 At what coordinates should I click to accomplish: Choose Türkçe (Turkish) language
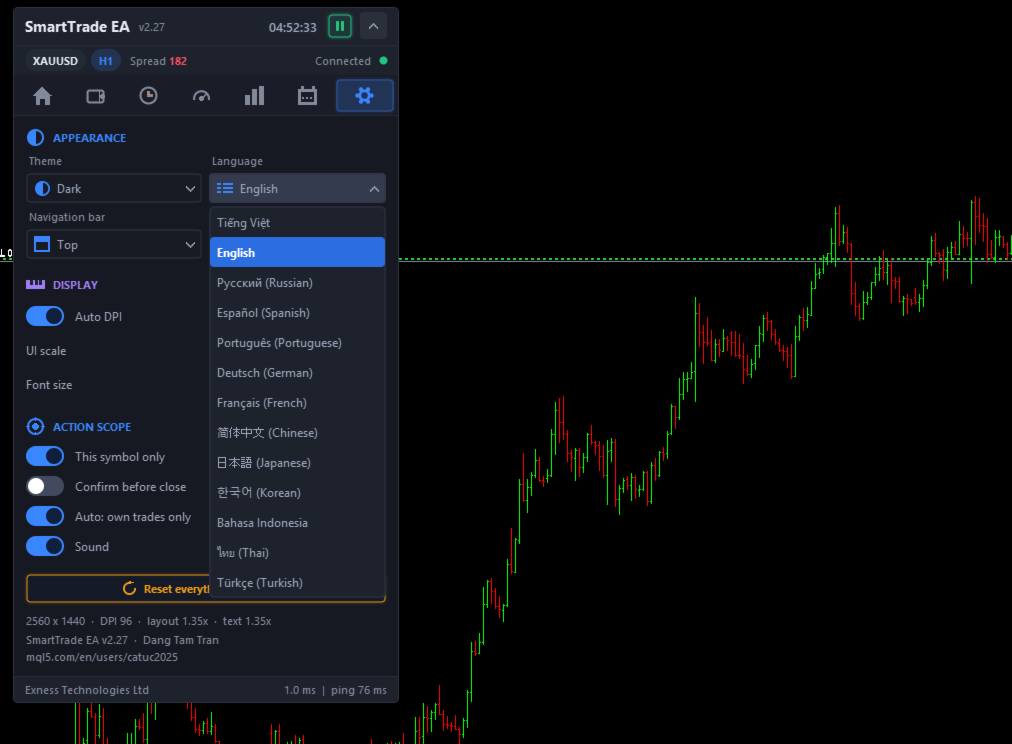(x=298, y=583)
